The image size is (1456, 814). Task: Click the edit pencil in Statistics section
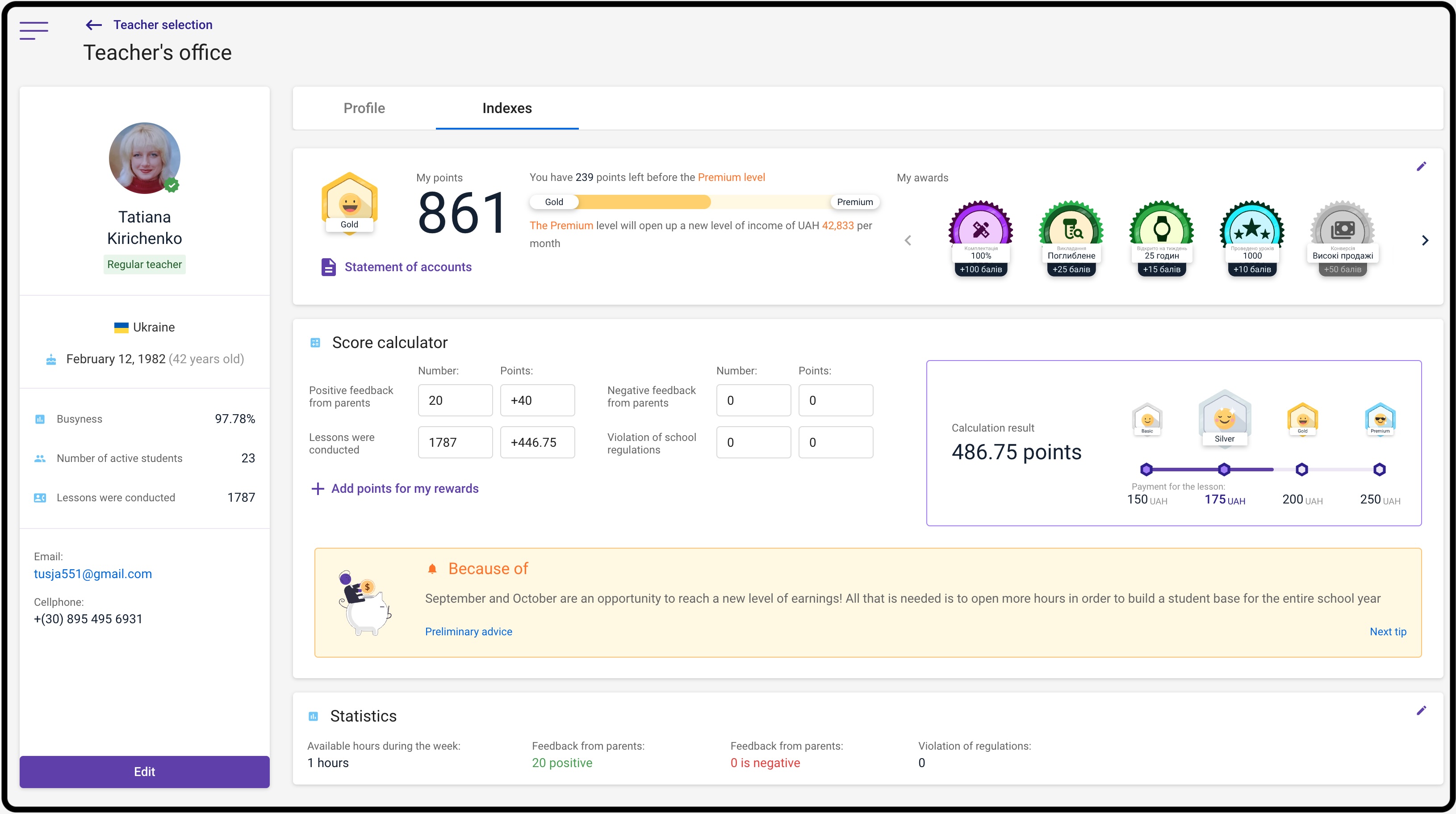(x=1421, y=710)
